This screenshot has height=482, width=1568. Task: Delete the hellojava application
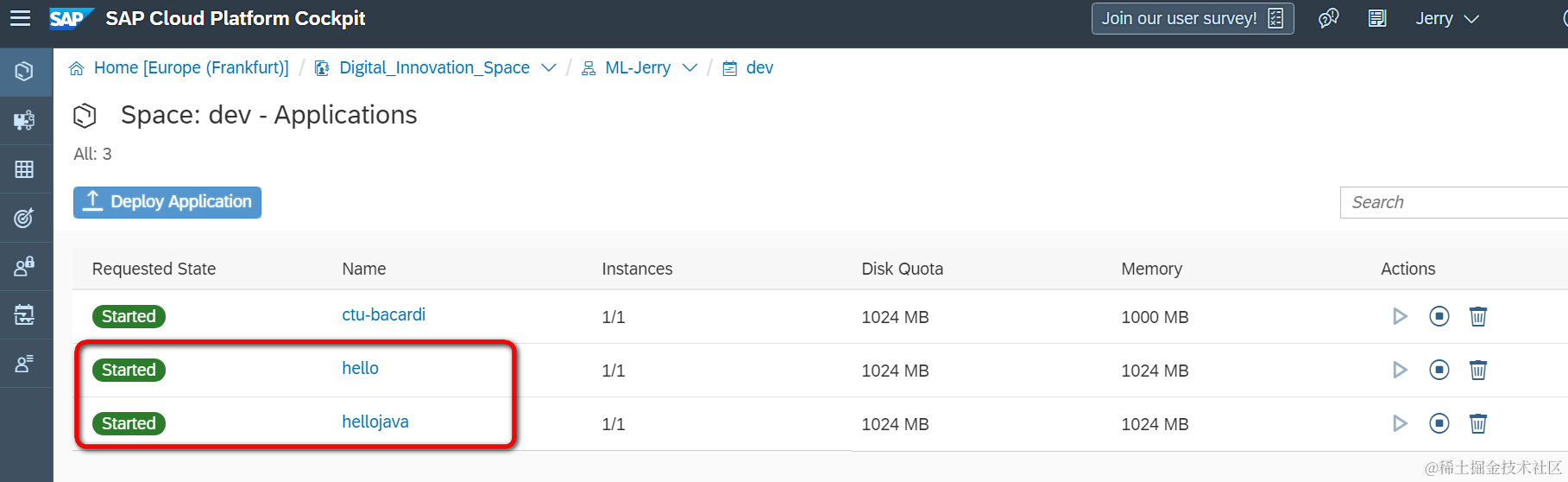1478,423
